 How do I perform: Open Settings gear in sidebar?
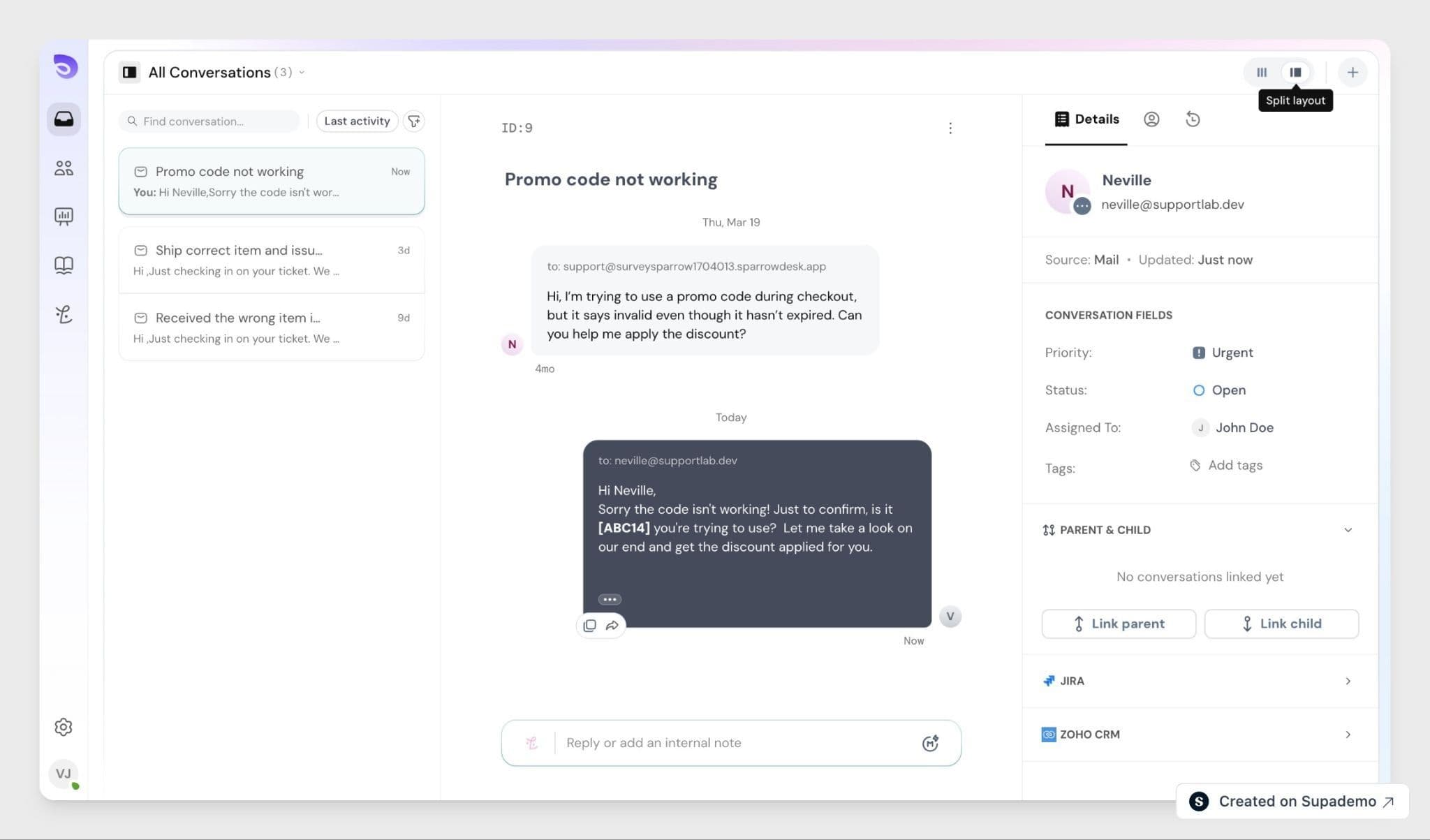64,727
